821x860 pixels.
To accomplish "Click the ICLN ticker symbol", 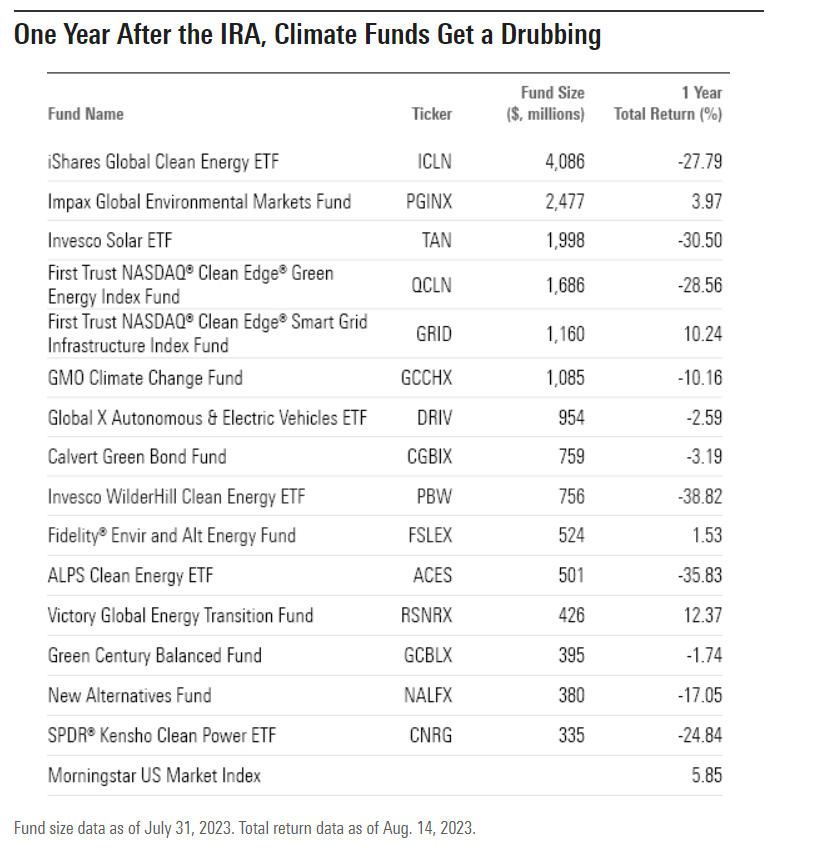I will pyautogui.click(x=434, y=161).
